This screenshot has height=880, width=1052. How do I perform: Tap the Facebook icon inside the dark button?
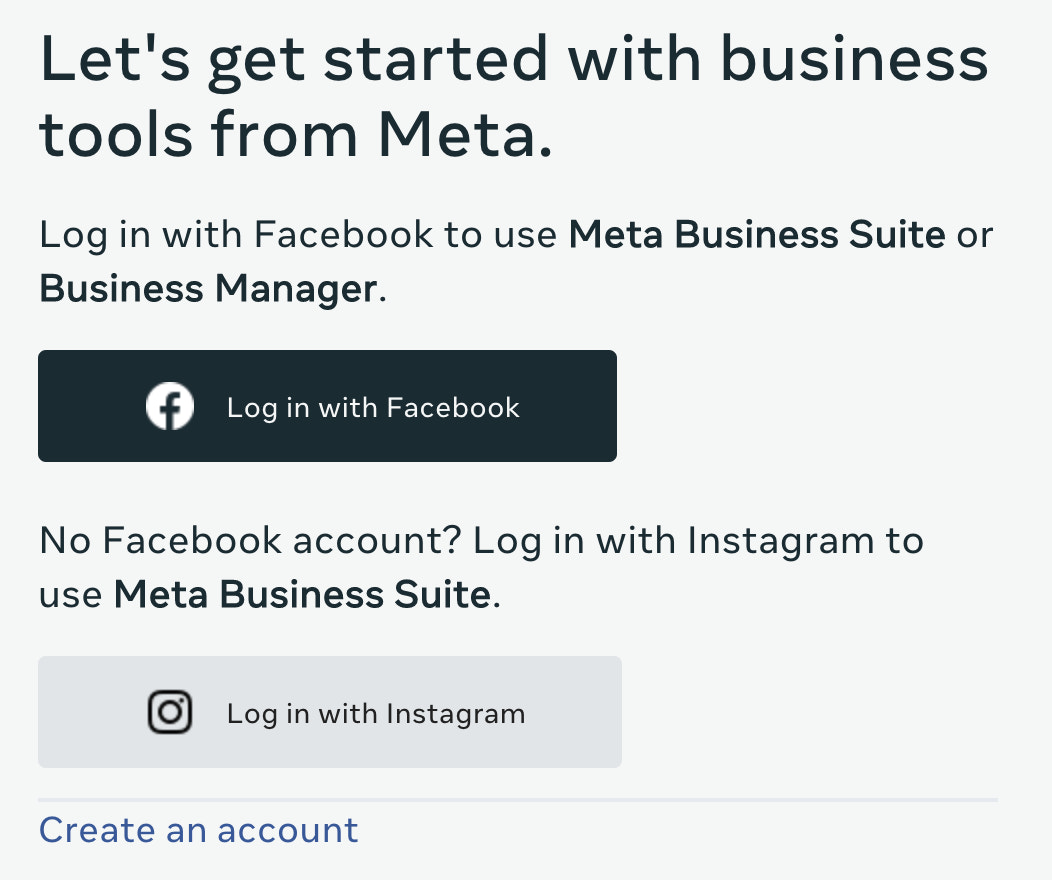[x=170, y=406]
